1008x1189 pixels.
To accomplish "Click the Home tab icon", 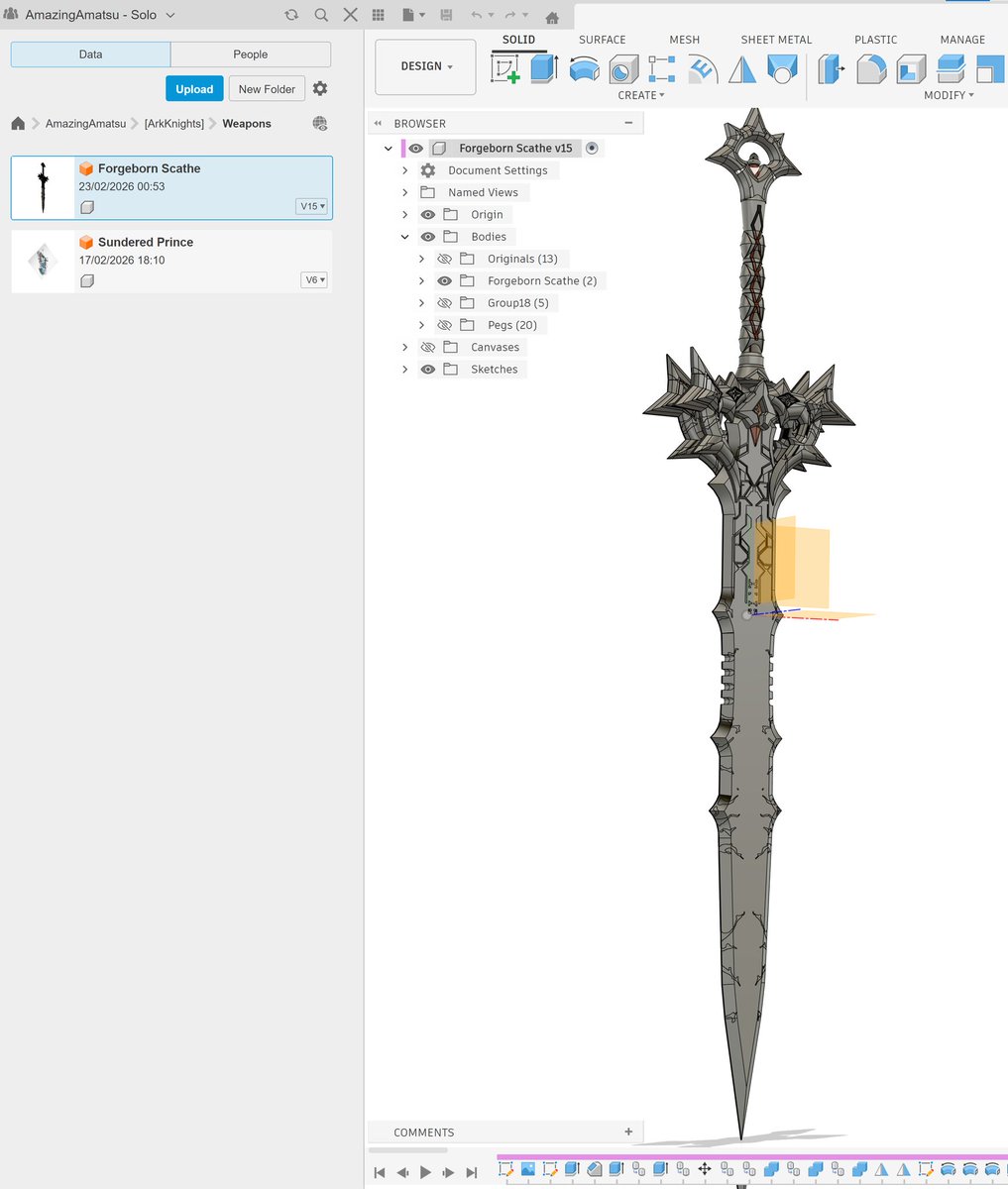I will tap(552, 18).
